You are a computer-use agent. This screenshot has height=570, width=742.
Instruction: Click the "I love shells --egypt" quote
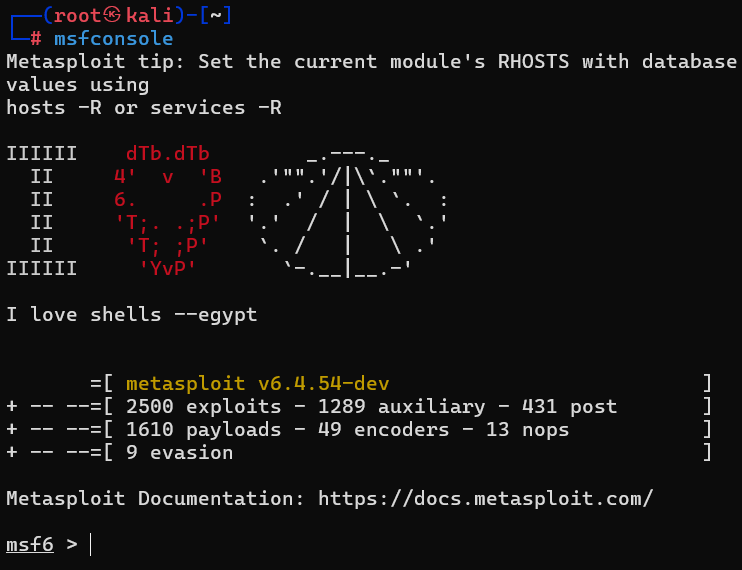131,315
